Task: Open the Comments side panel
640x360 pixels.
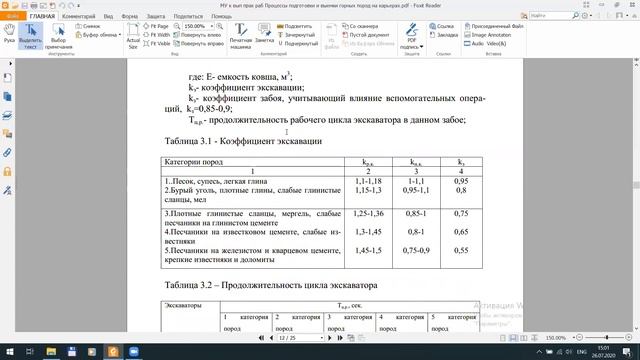Action: 7,134
